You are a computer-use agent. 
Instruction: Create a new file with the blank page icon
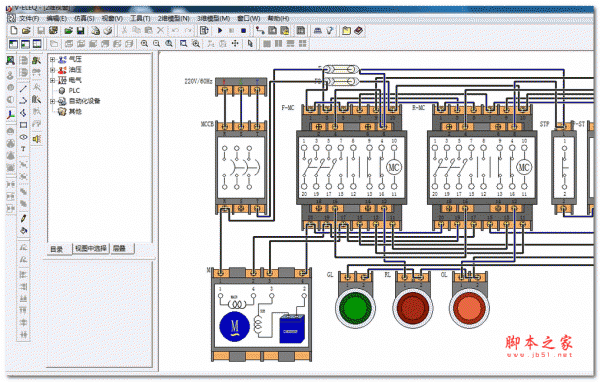pyautogui.click(x=14, y=30)
